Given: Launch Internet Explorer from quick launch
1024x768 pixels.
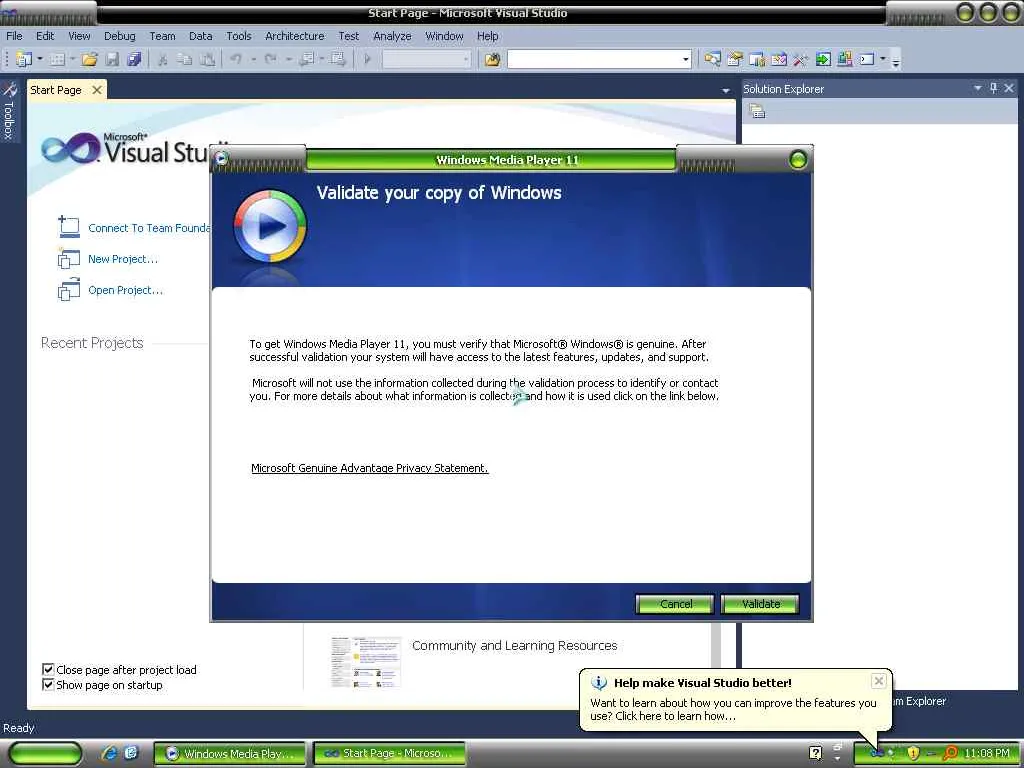Looking at the screenshot, I should [109, 753].
